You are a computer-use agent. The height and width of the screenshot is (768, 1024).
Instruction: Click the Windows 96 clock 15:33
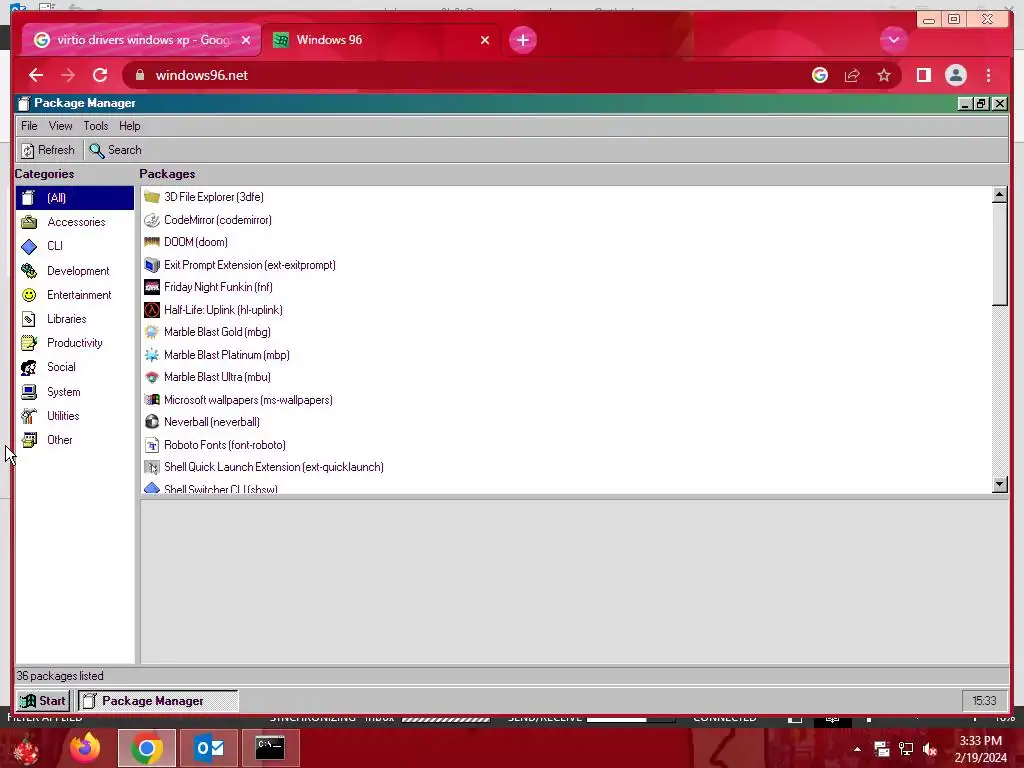click(x=984, y=701)
